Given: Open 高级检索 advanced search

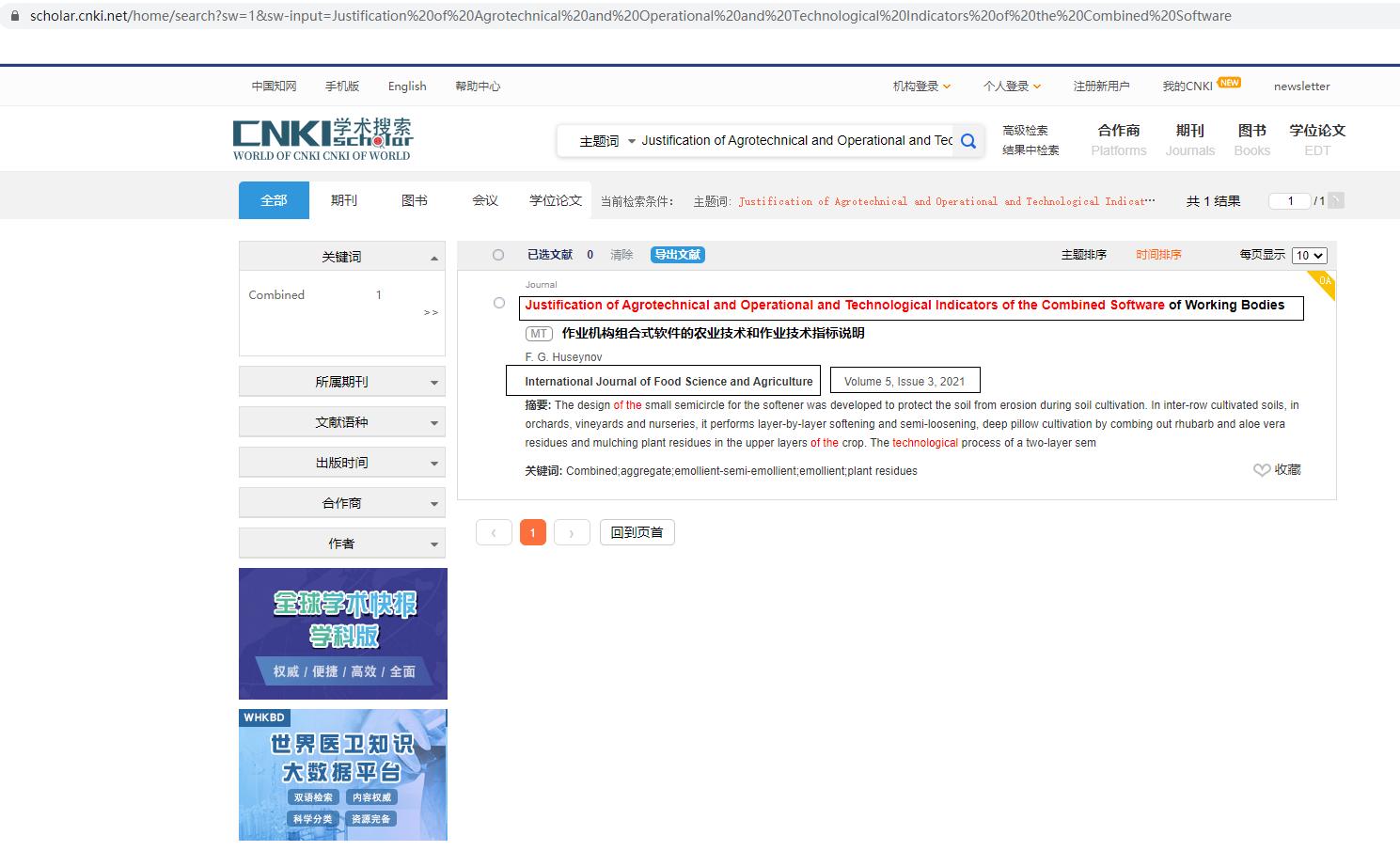Looking at the screenshot, I should (1025, 131).
